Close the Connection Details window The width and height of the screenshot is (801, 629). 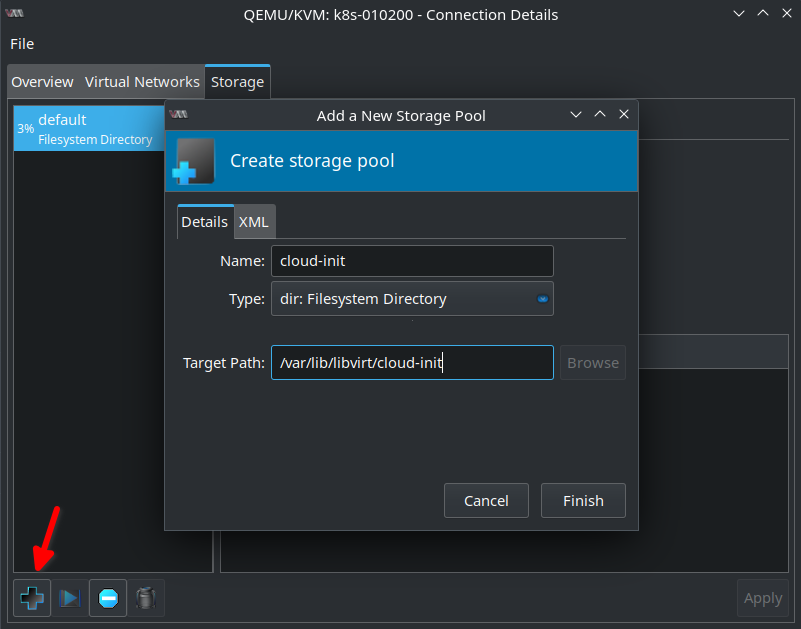pyautogui.click(x=787, y=13)
